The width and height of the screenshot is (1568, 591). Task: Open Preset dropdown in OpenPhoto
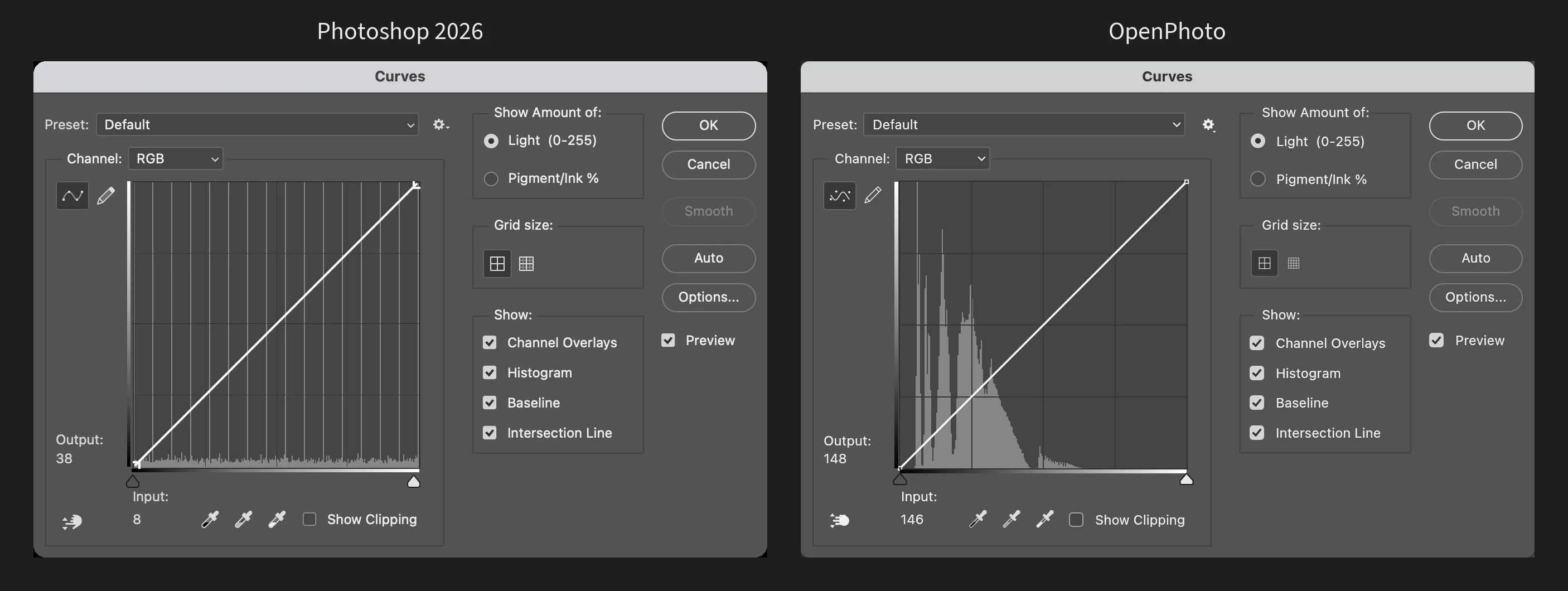coord(1024,125)
